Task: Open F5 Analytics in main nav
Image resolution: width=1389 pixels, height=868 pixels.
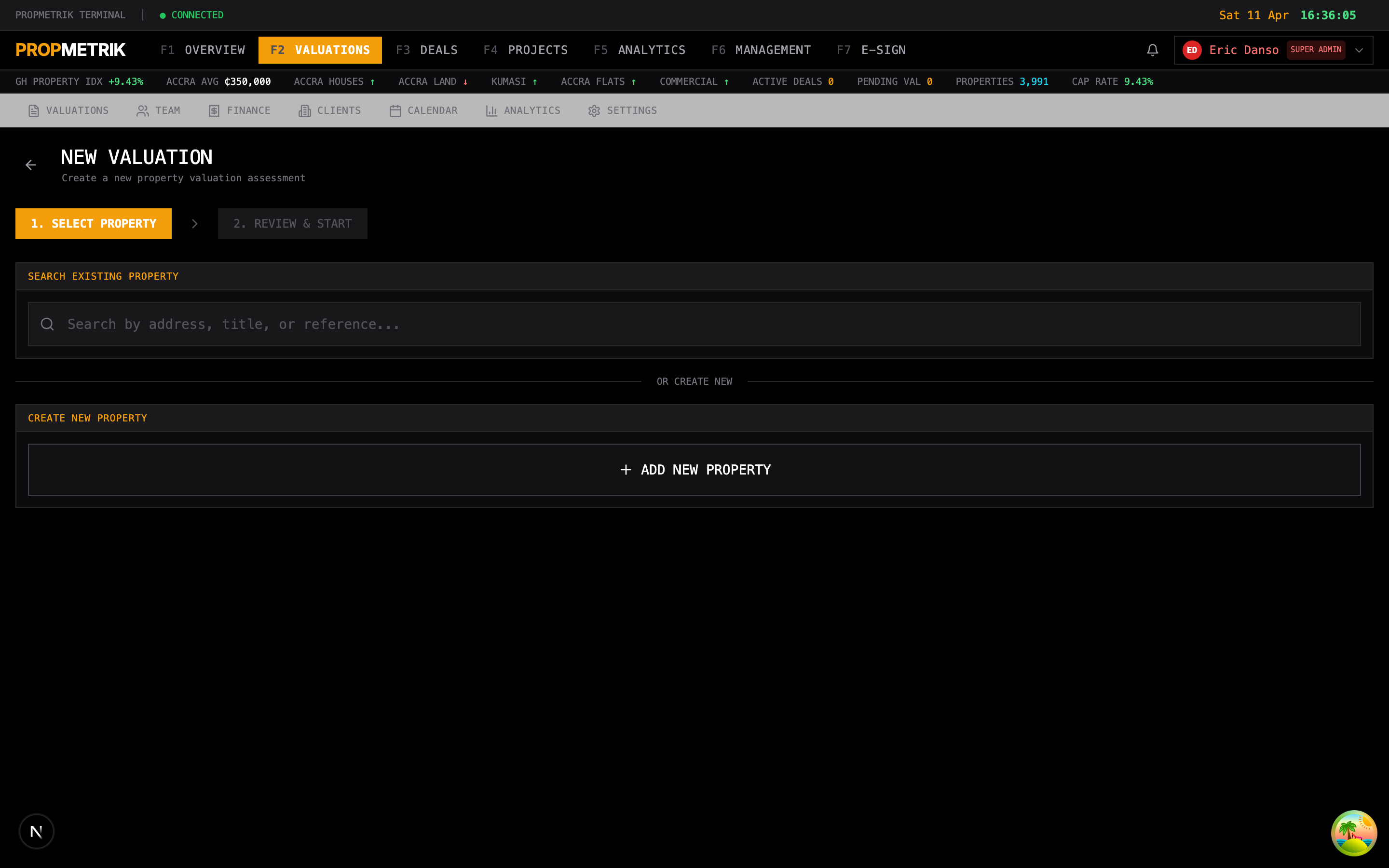Action: pos(640,50)
